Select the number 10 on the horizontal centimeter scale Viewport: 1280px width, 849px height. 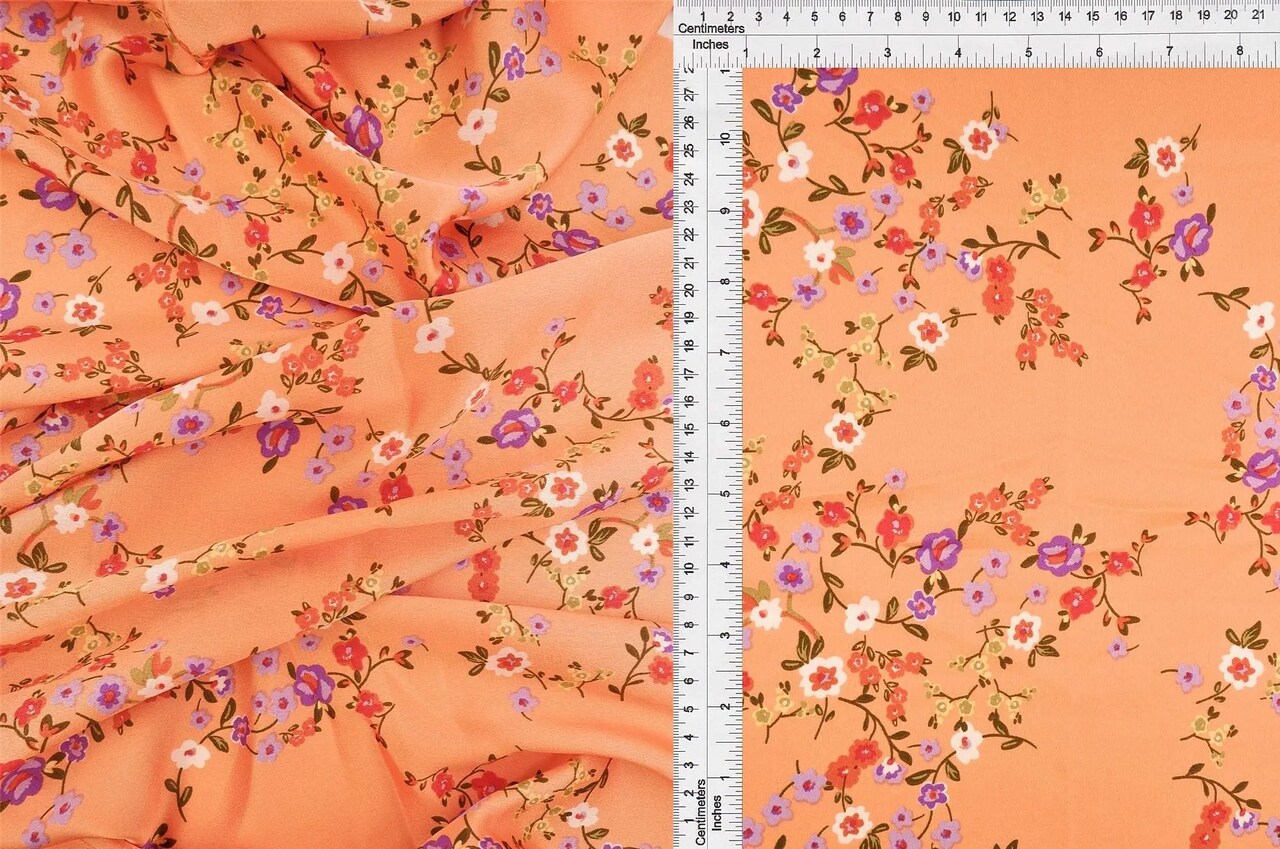953,16
